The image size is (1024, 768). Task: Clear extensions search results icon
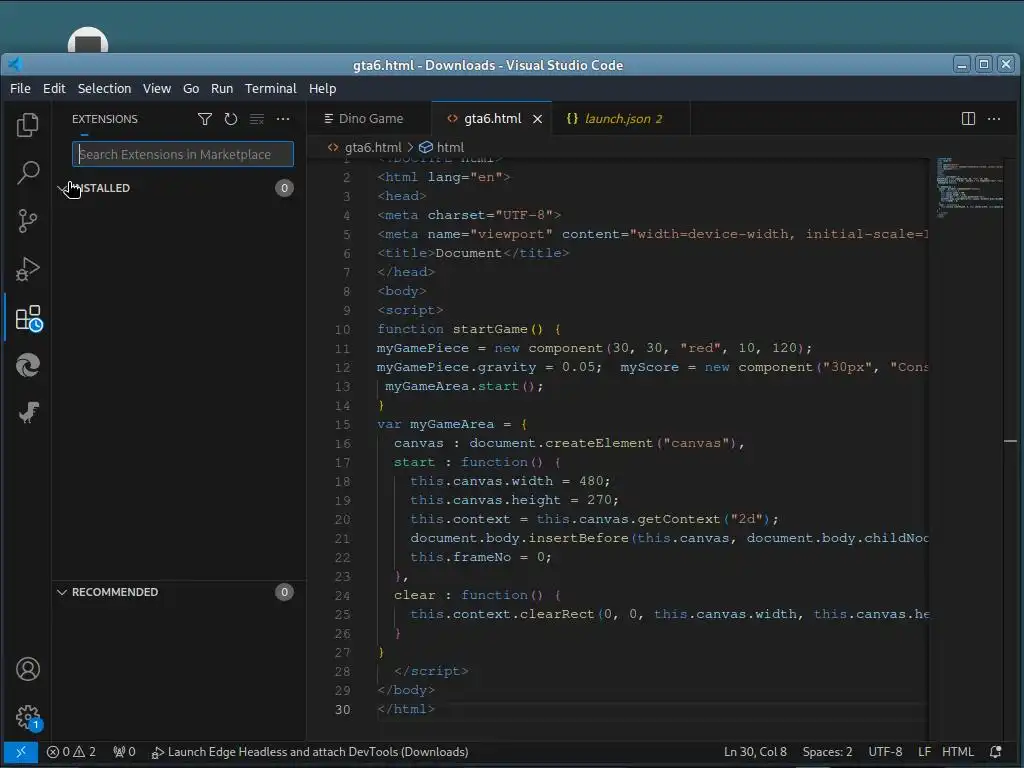(x=257, y=119)
